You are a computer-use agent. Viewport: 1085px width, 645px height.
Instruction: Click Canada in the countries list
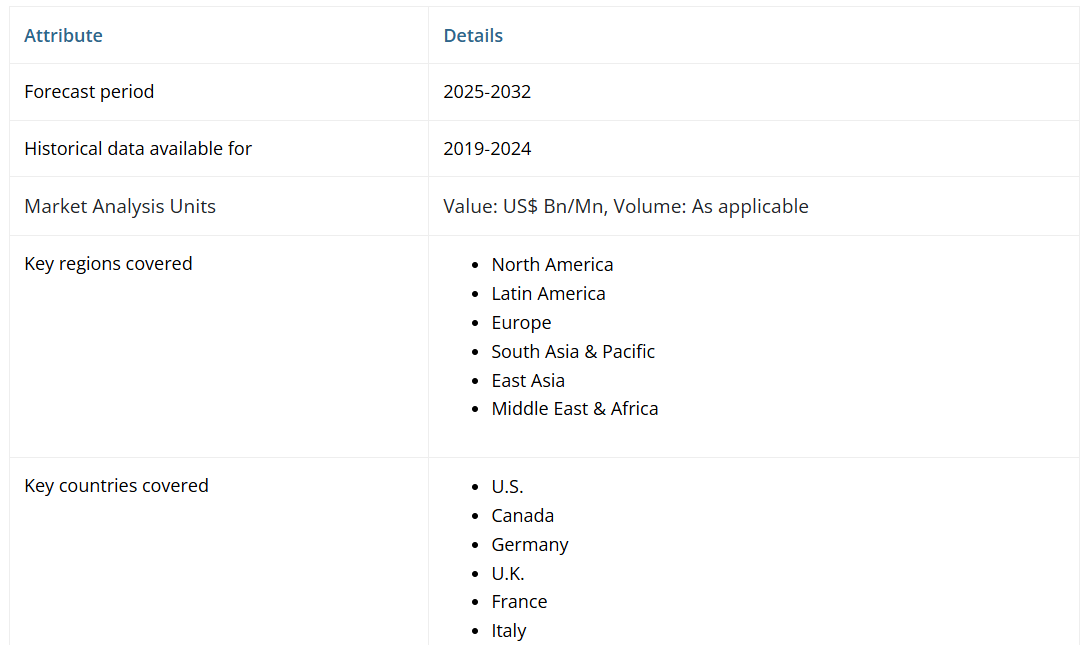coord(522,516)
